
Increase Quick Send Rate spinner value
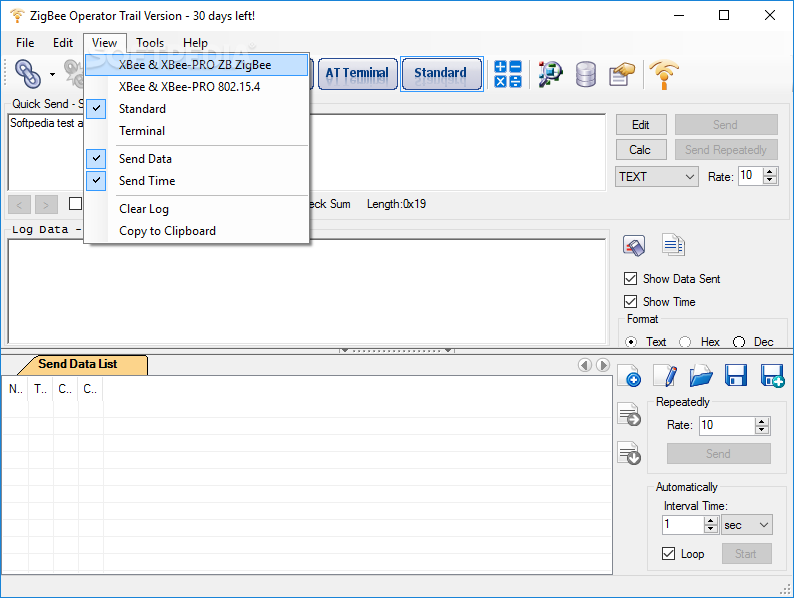click(770, 172)
